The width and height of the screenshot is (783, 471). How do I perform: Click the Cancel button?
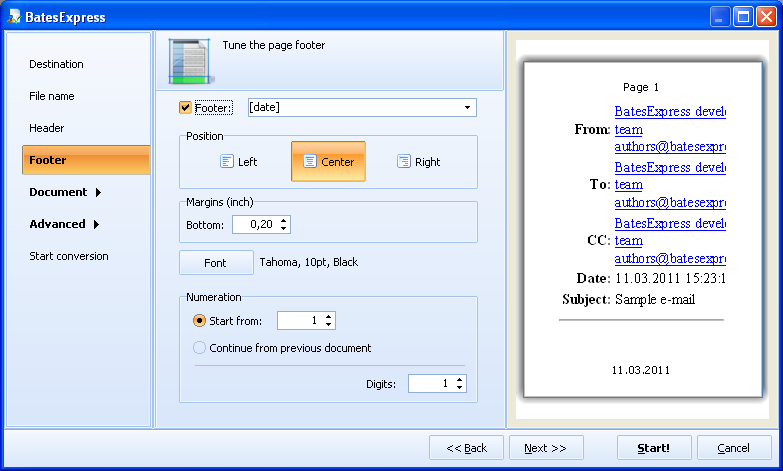tap(734, 448)
